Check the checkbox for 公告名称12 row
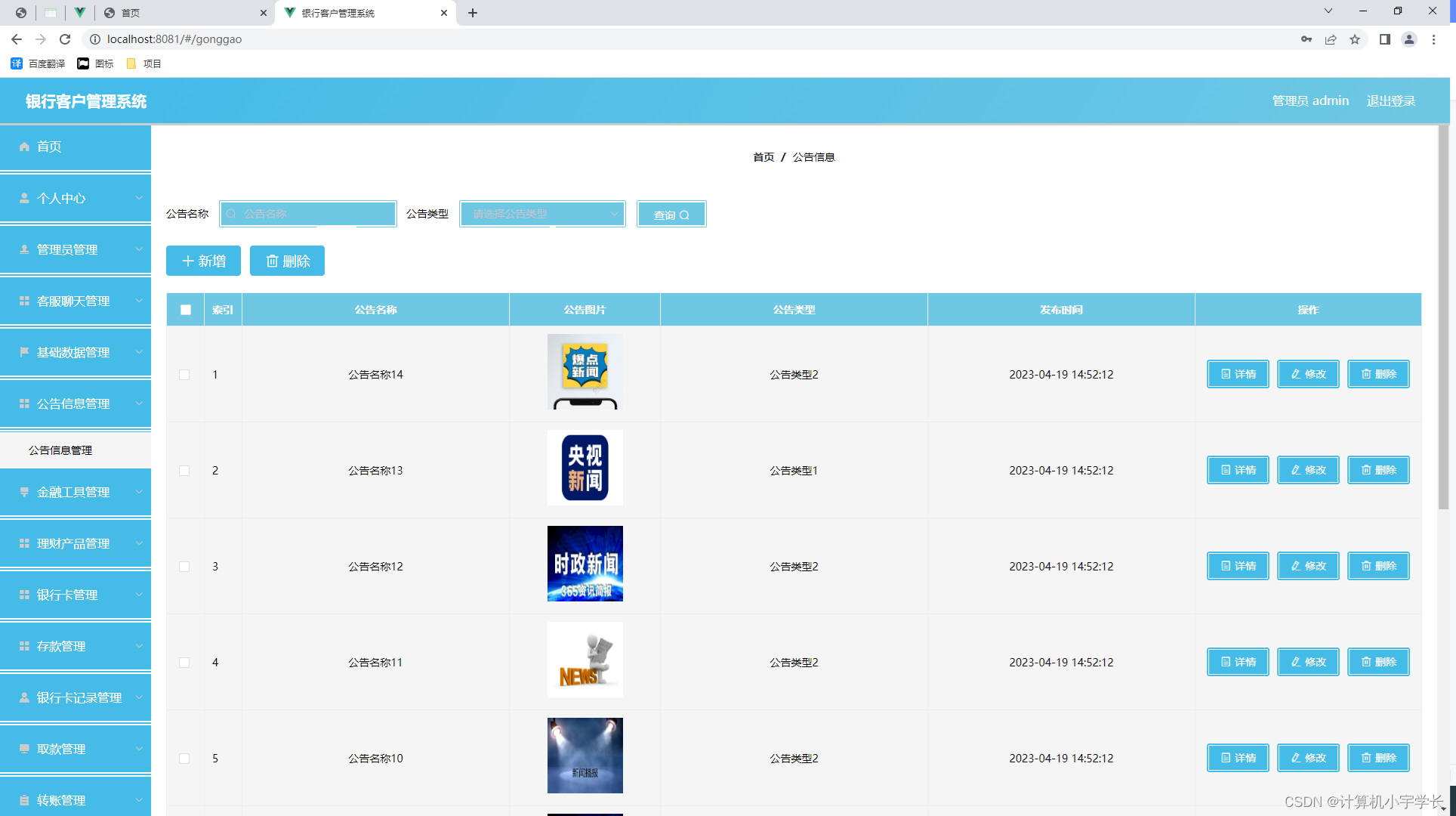 (x=184, y=566)
